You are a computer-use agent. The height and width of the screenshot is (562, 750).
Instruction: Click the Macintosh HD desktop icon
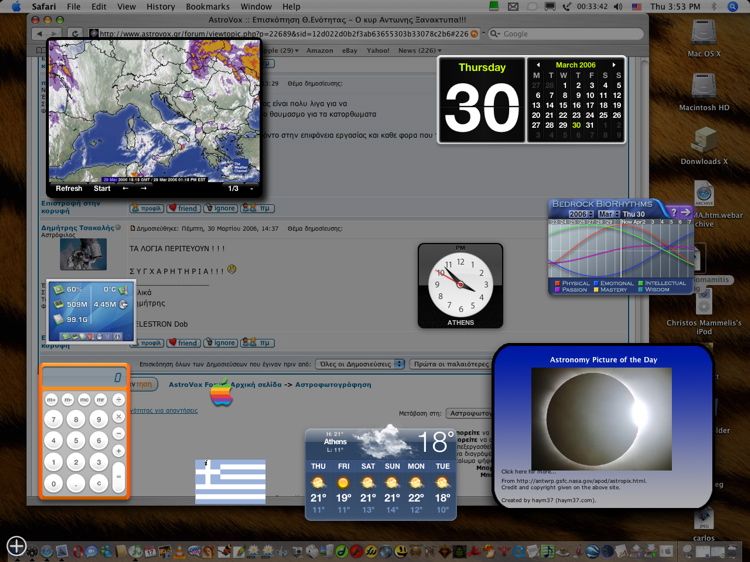pyautogui.click(x=704, y=92)
